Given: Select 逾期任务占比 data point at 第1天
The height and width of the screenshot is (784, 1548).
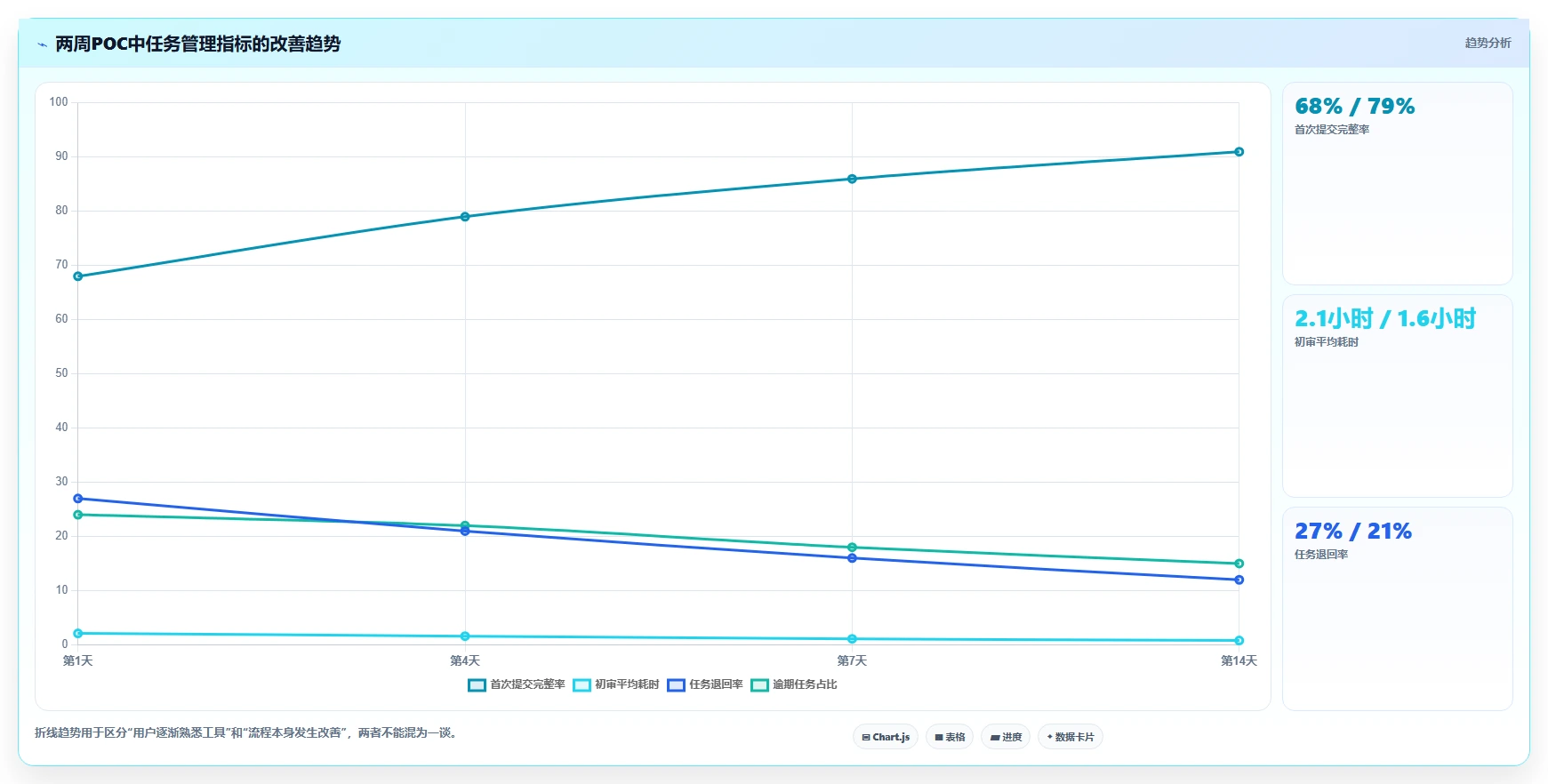Looking at the screenshot, I should 78,515.
